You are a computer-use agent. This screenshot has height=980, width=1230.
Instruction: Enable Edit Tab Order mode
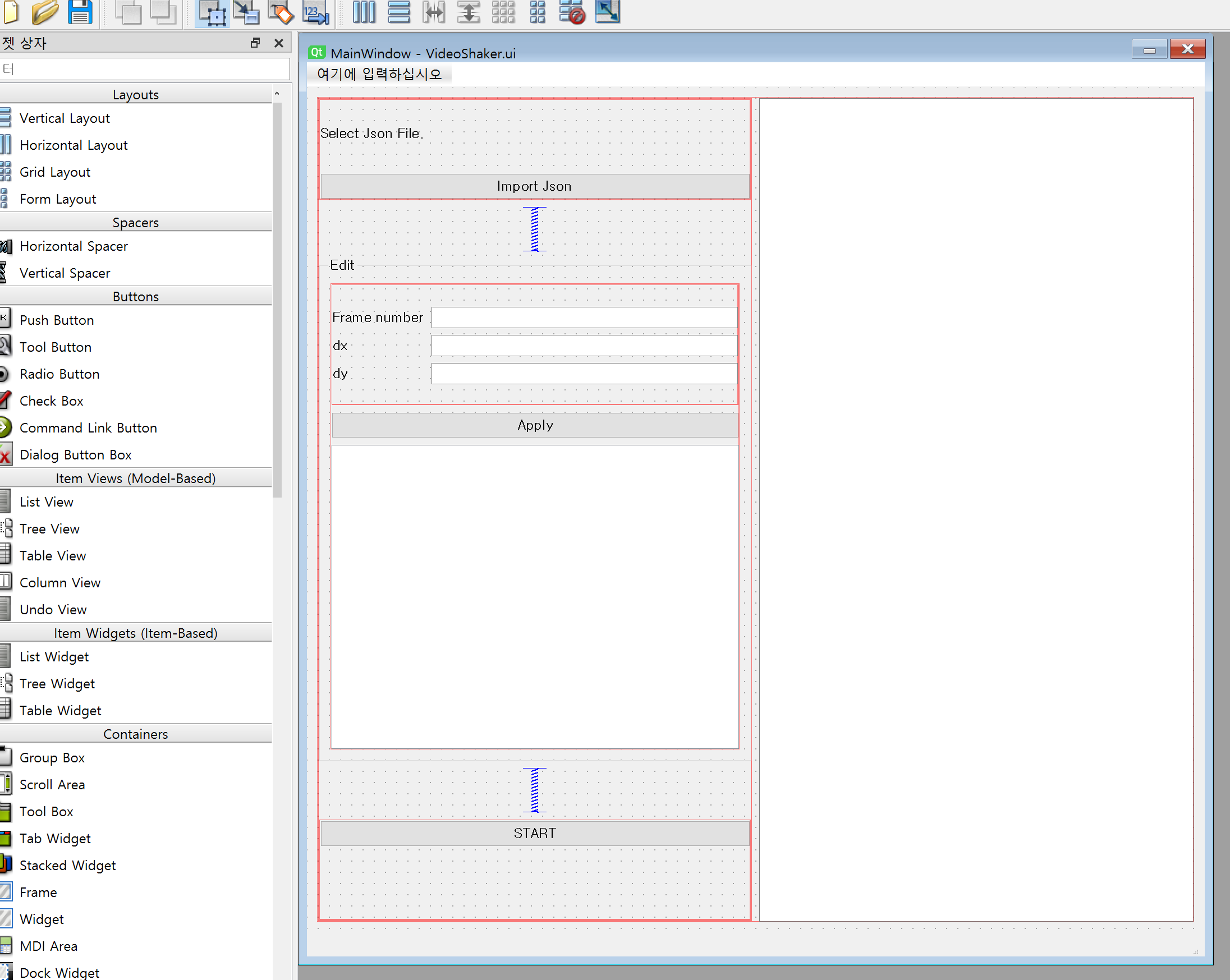pos(315,12)
